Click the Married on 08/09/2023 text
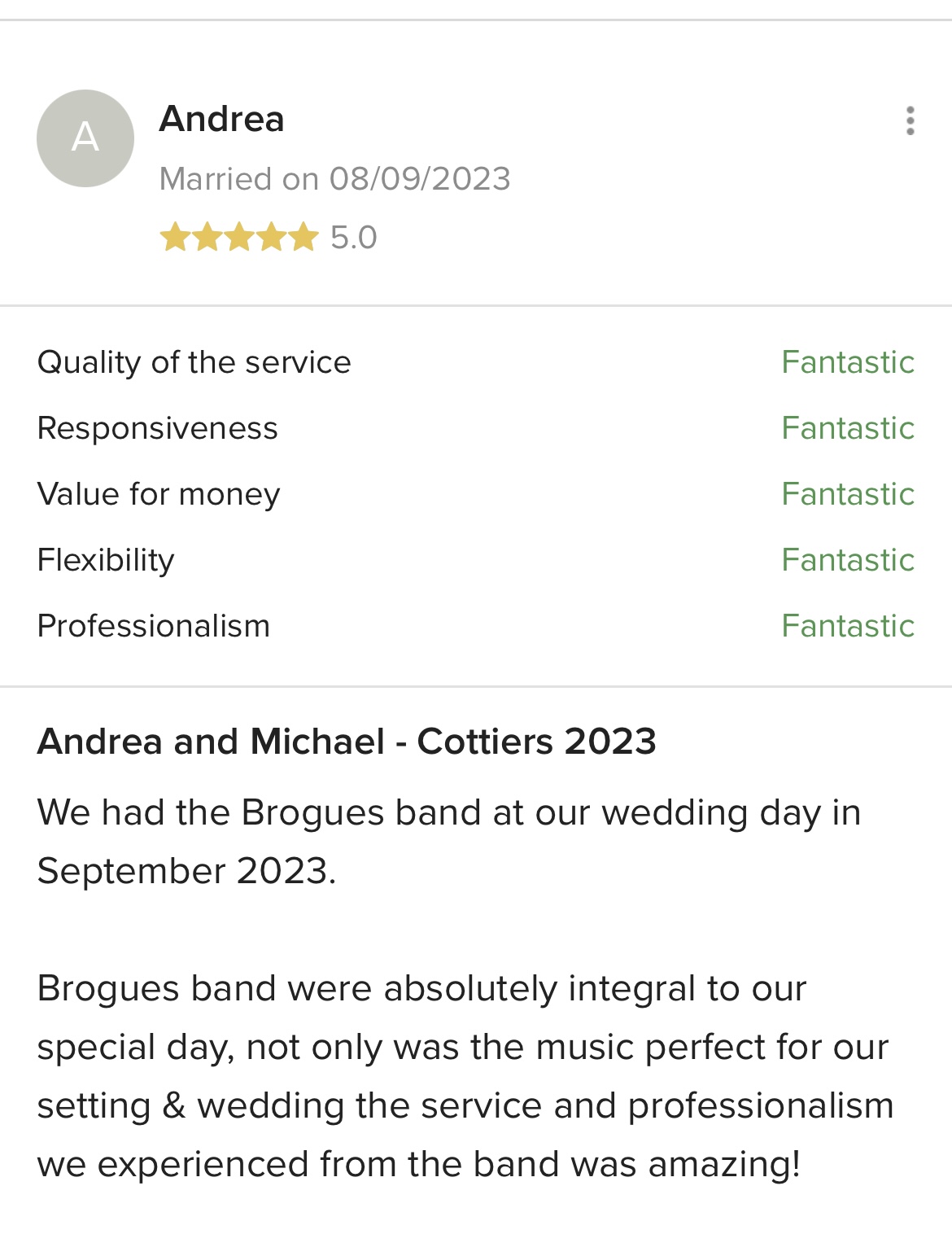This screenshot has width=952, height=1256. [x=334, y=179]
